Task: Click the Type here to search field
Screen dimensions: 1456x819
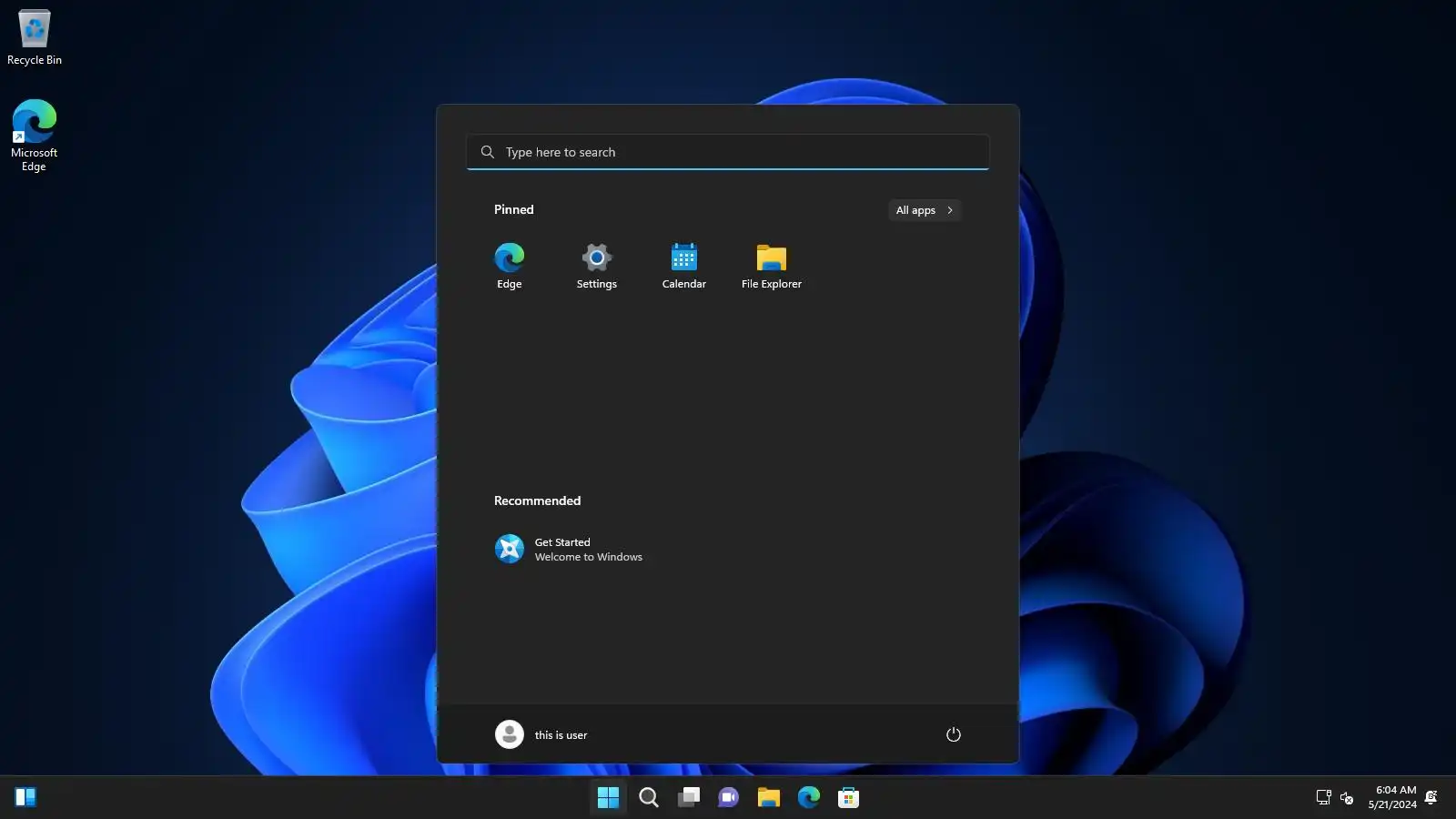Action: pyautogui.click(x=728, y=152)
